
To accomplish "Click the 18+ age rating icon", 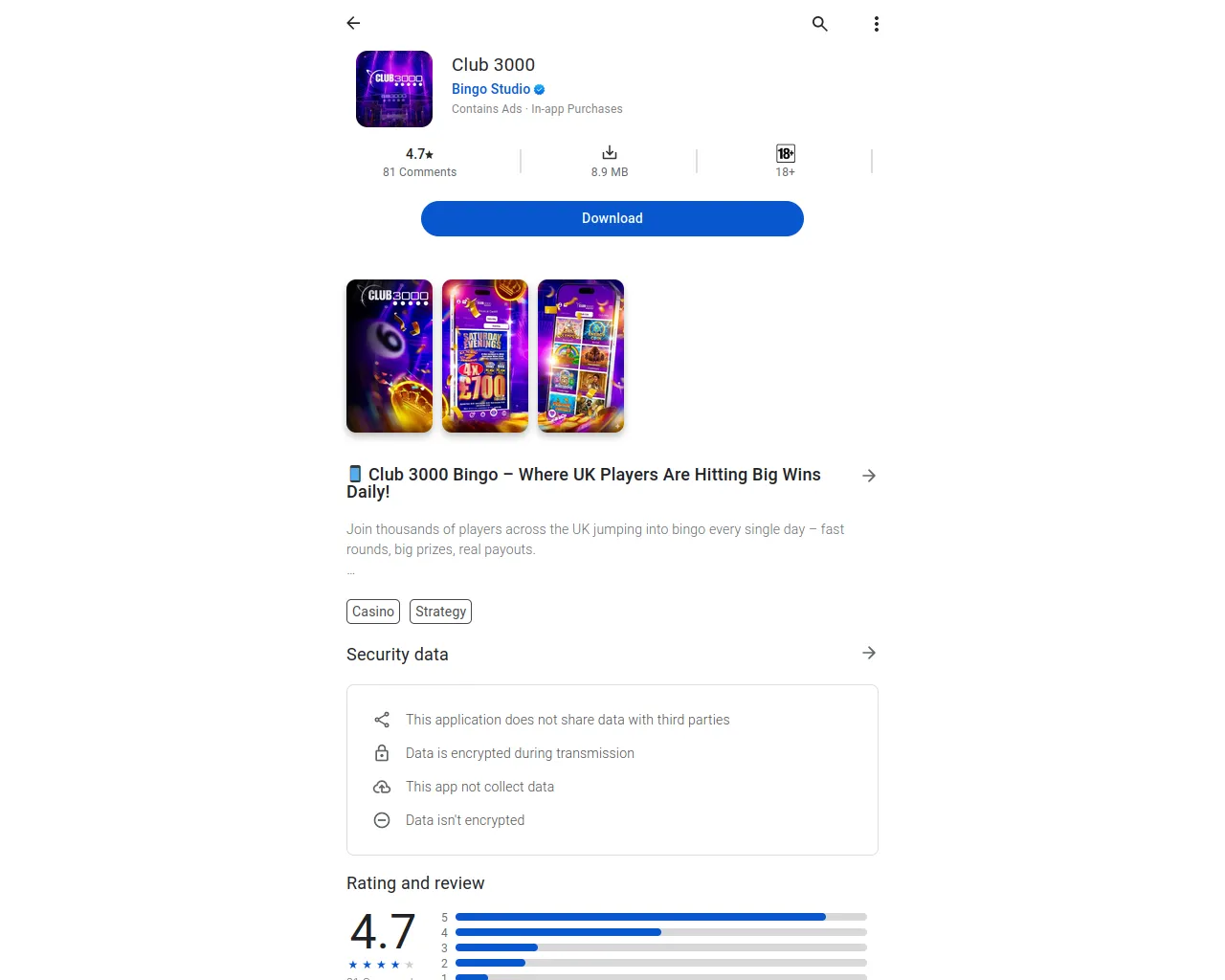I will point(786,153).
